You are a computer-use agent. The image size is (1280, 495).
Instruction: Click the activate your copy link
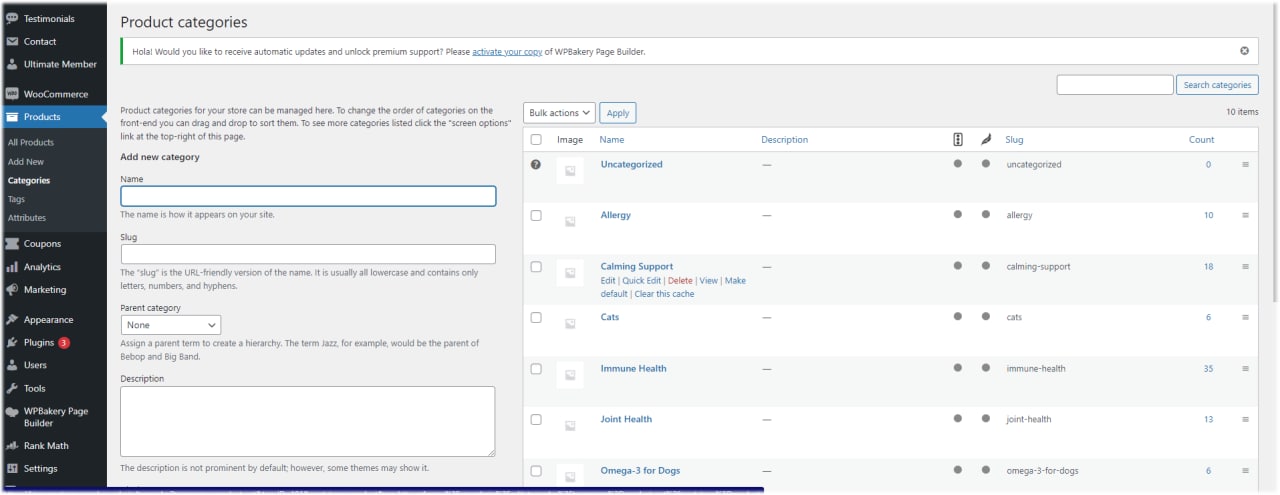coord(506,51)
